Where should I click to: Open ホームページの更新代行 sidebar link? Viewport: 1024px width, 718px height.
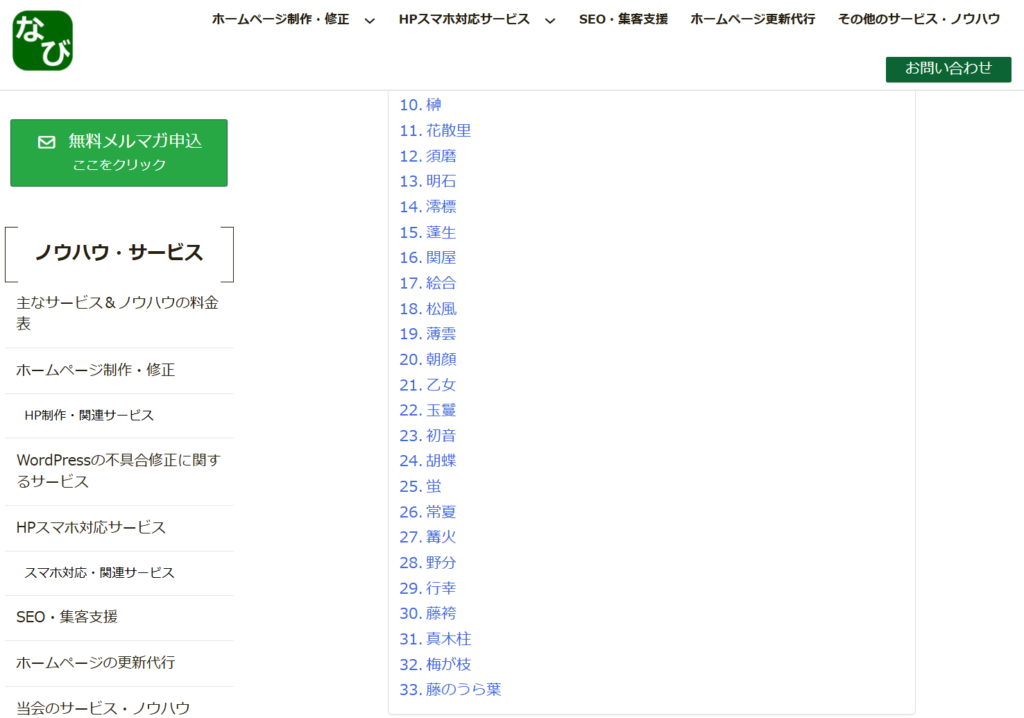click(x=95, y=663)
